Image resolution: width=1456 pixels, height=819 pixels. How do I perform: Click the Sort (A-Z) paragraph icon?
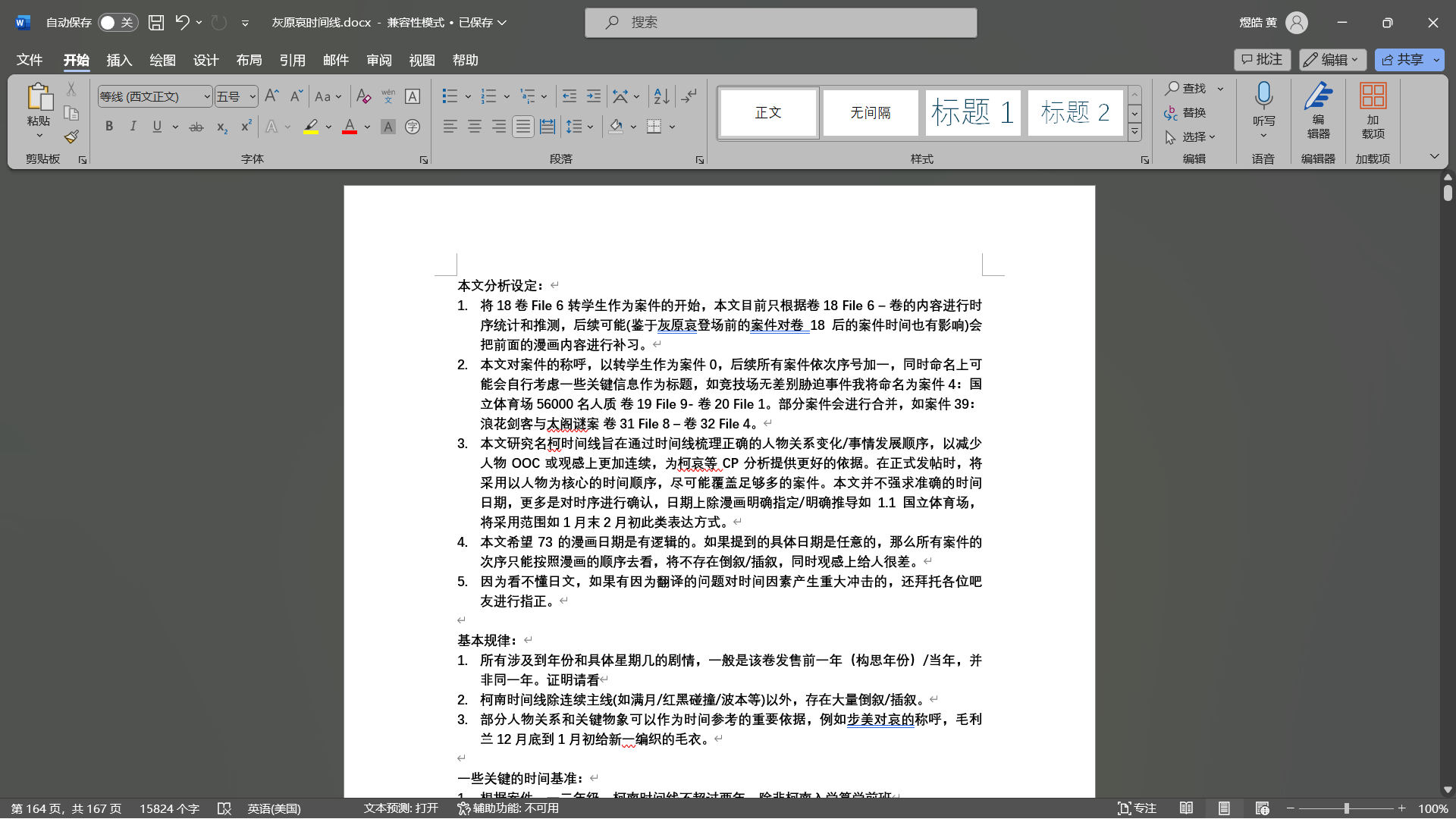pos(661,96)
